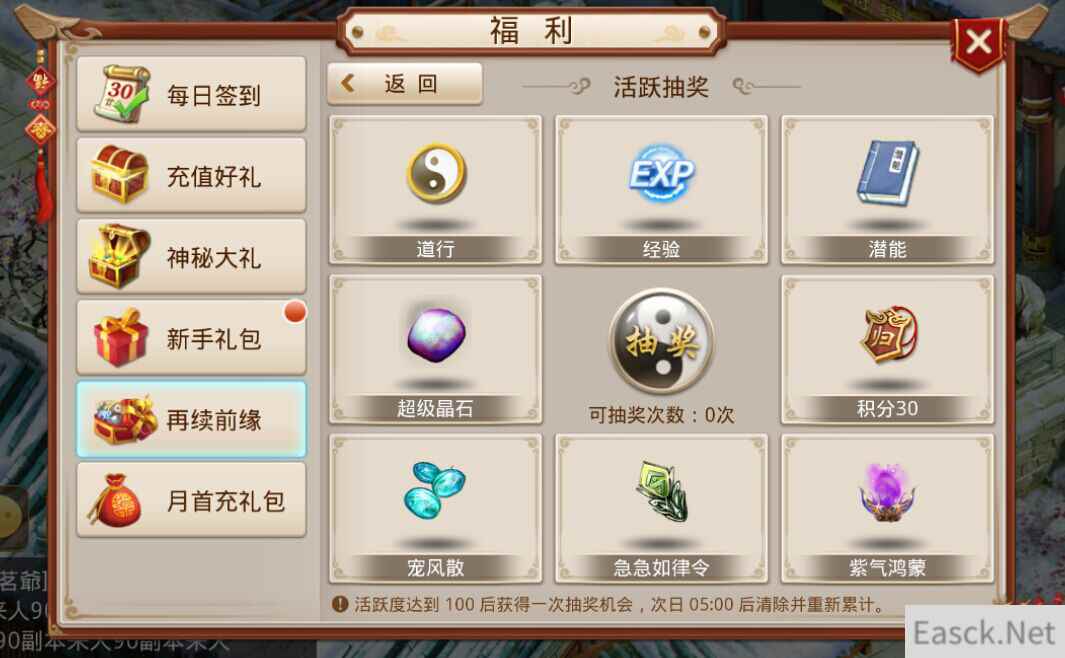Screen dimensions: 1065x658
Task: Tap the red notification dot on 新手礼包
Action: 295,312
